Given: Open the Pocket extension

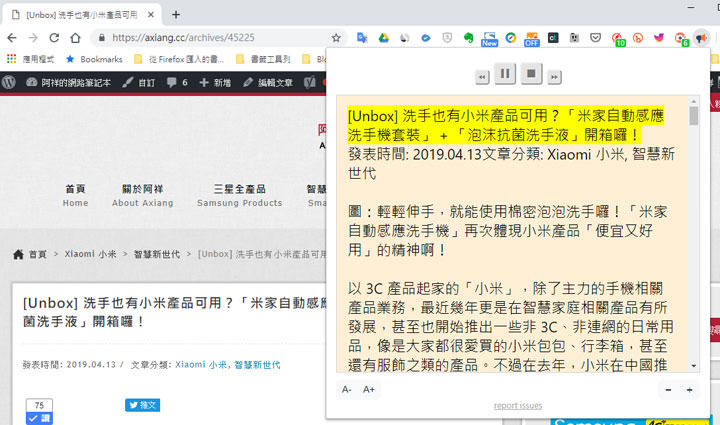Looking at the screenshot, I should point(596,38).
